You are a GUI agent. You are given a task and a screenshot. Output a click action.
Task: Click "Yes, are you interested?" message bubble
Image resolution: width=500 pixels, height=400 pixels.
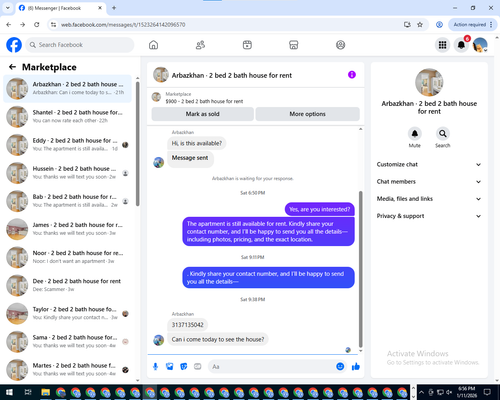(319, 209)
